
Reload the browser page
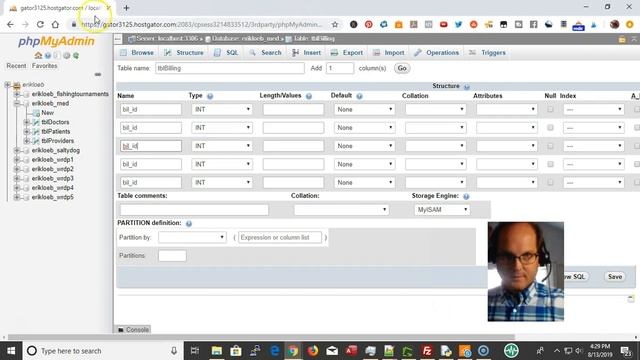(x=40, y=24)
